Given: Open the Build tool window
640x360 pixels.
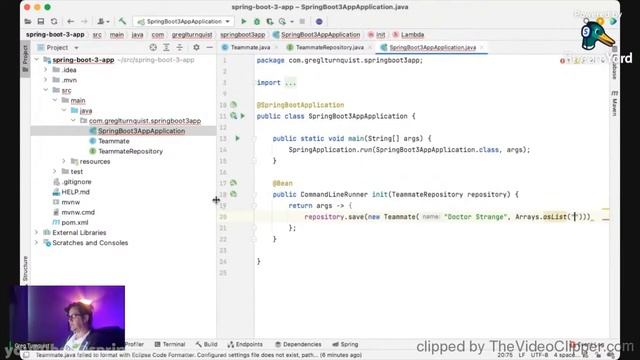Looking at the screenshot, I should point(207,344).
